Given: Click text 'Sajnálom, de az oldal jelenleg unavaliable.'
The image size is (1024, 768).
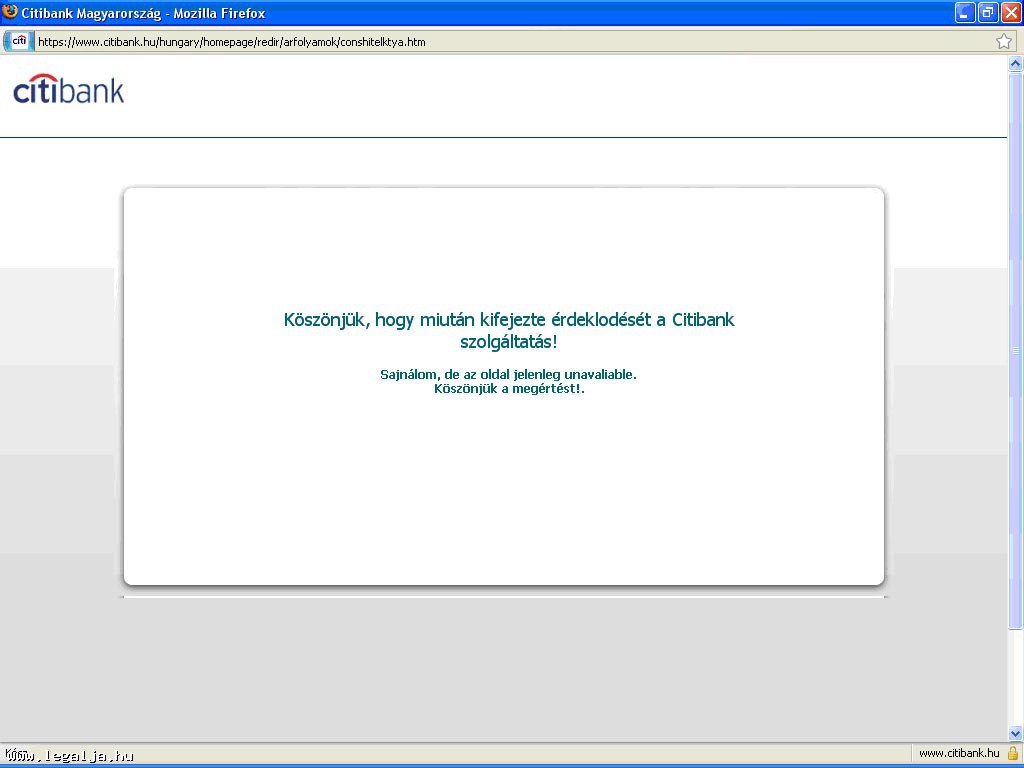Looking at the screenshot, I should coord(508,375).
